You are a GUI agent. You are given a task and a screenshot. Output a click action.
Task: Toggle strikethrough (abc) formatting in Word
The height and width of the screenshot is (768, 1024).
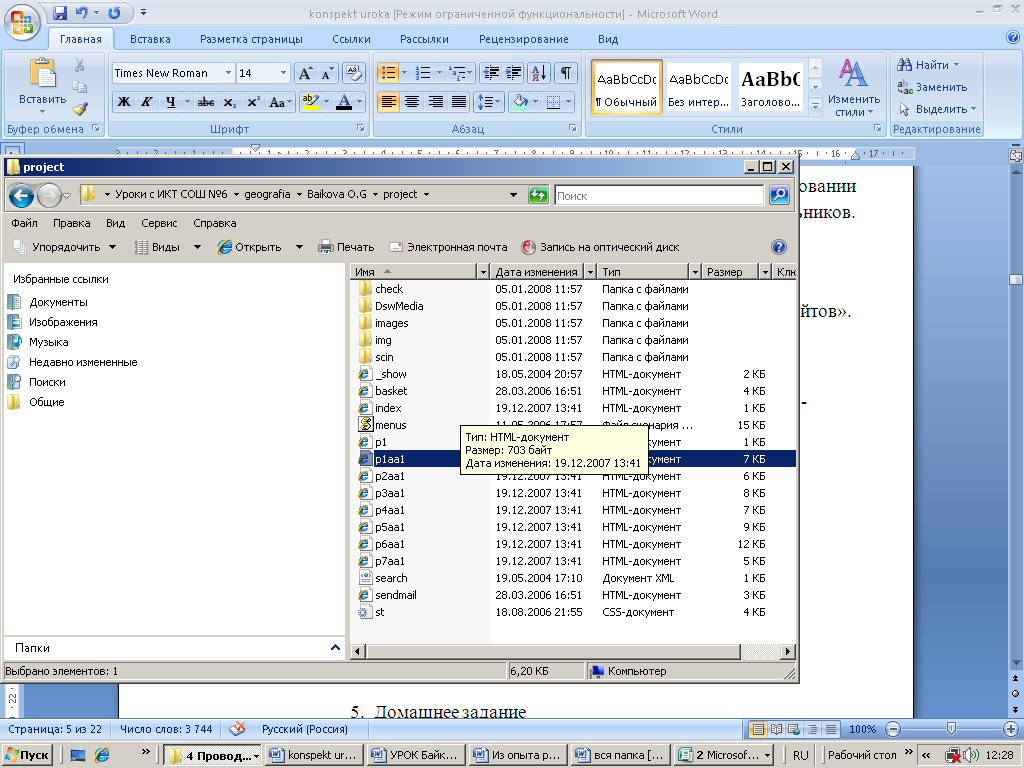click(206, 102)
